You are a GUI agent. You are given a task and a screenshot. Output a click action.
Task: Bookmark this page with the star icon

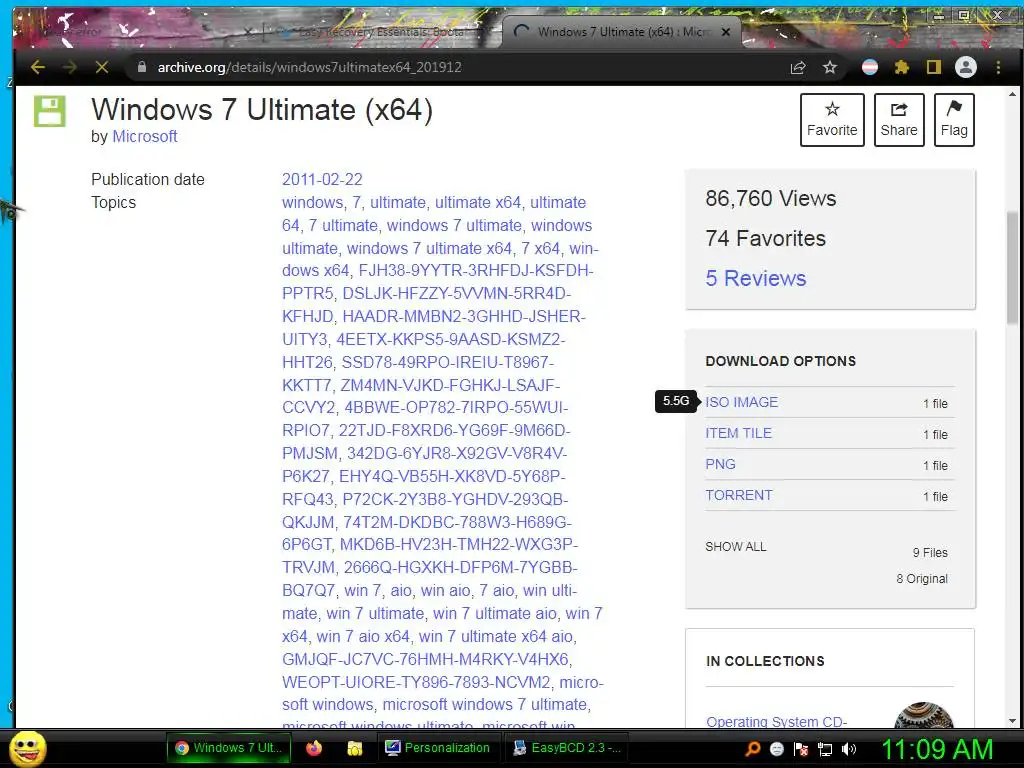[830, 67]
